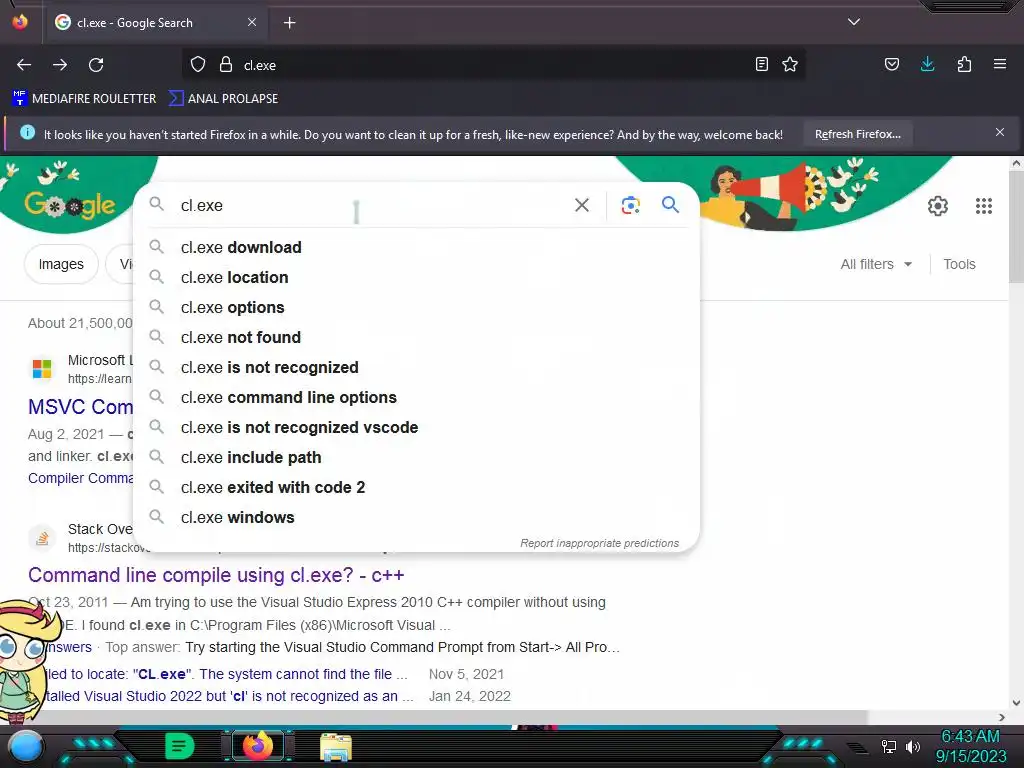Choose suggestion cl.exe is not recognized vscode
Viewport: 1024px width, 768px height.
(x=417, y=428)
